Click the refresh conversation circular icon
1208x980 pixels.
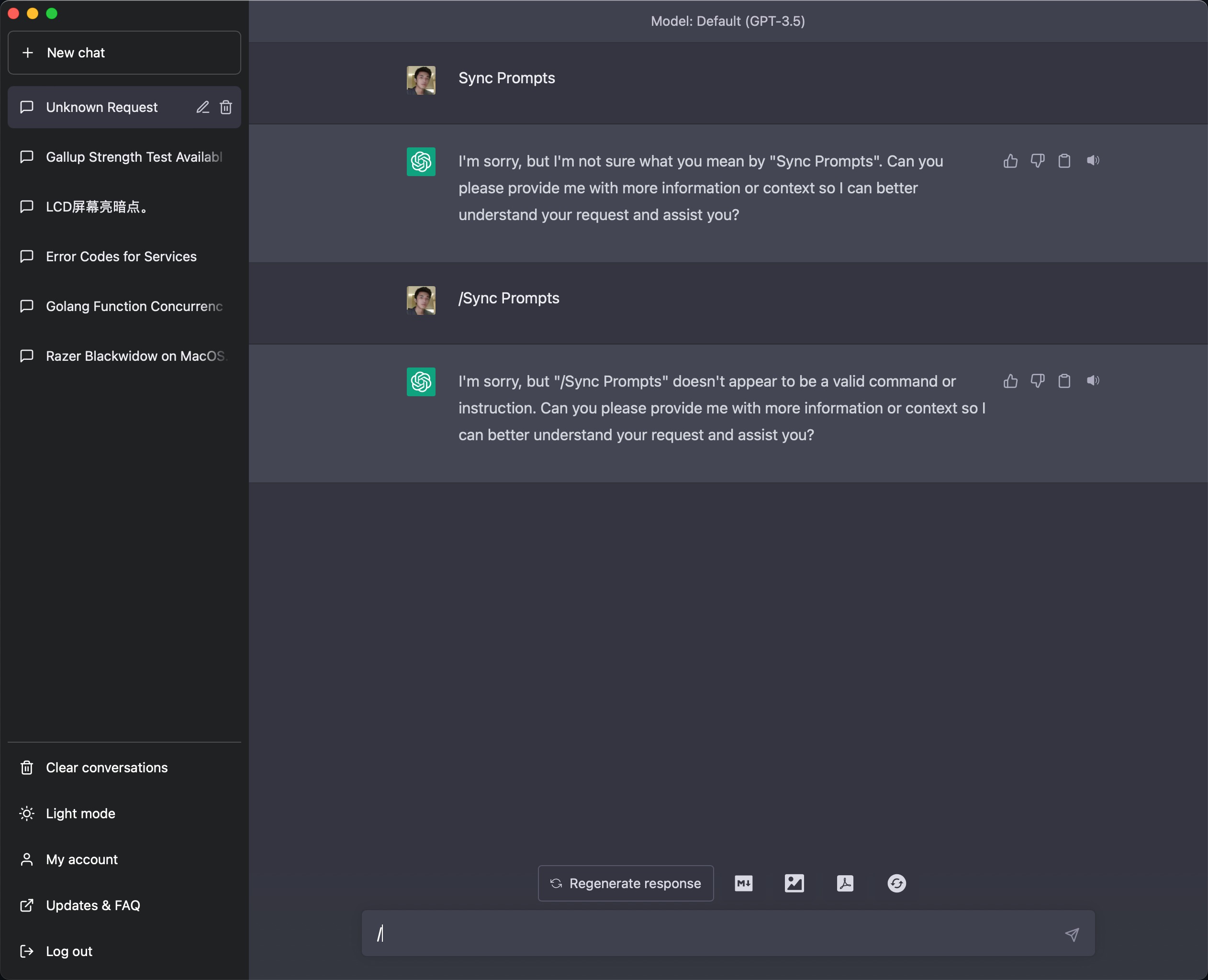click(896, 883)
